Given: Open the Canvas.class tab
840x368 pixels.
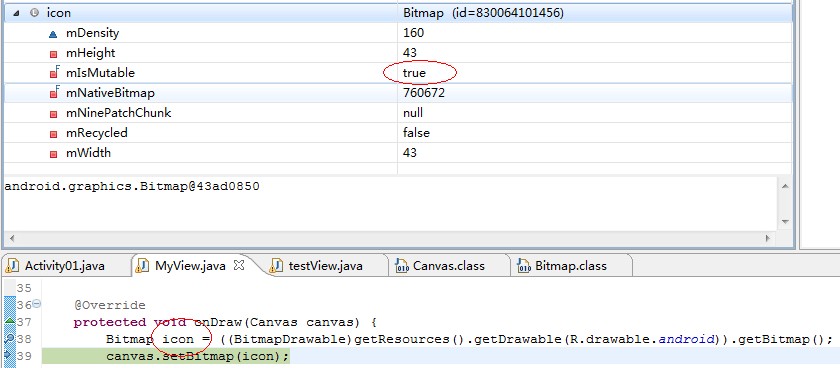Looking at the screenshot, I should (x=448, y=266).
